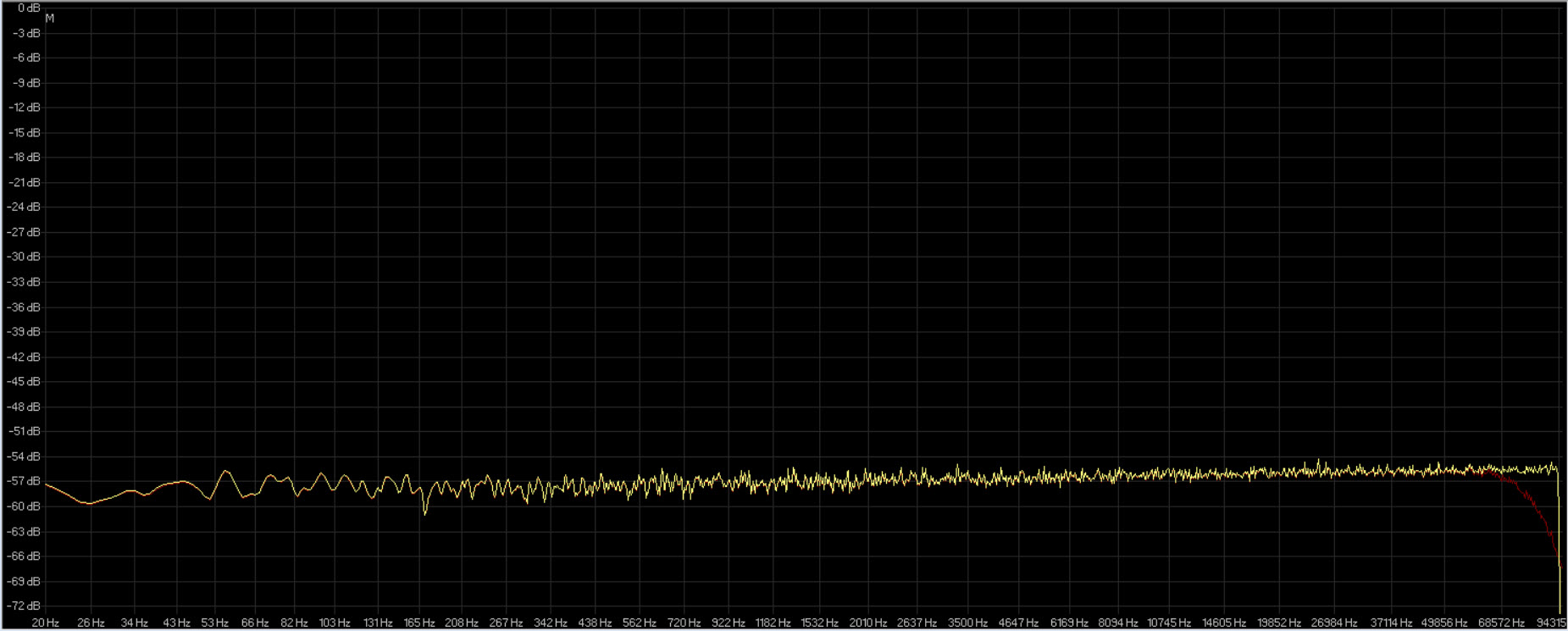This screenshot has height=631, width=1568.
Task: Click the 2637 Hz frequency label
Action: 917,623
